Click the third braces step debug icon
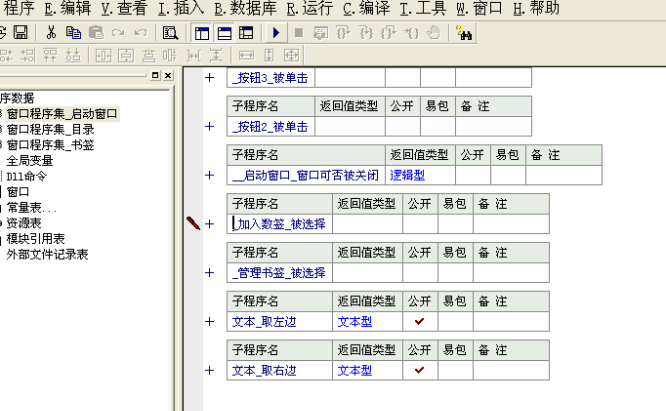This screenshot has height=411, width=666. pyautogui.click(x=388, y=33)
